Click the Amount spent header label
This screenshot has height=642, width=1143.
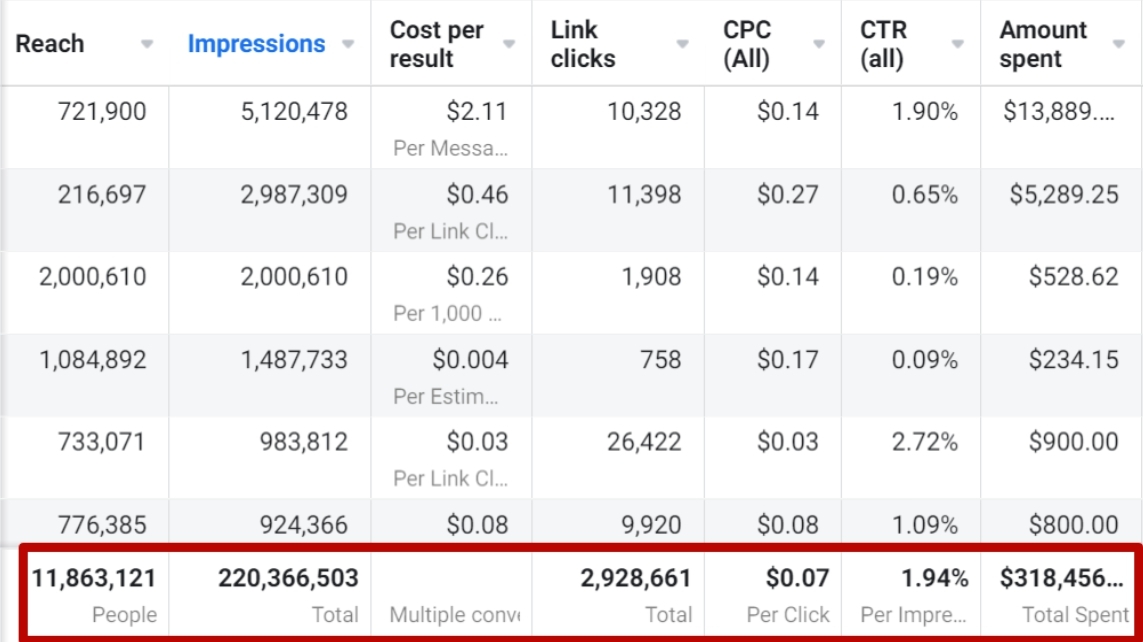tap(1043, 44)
